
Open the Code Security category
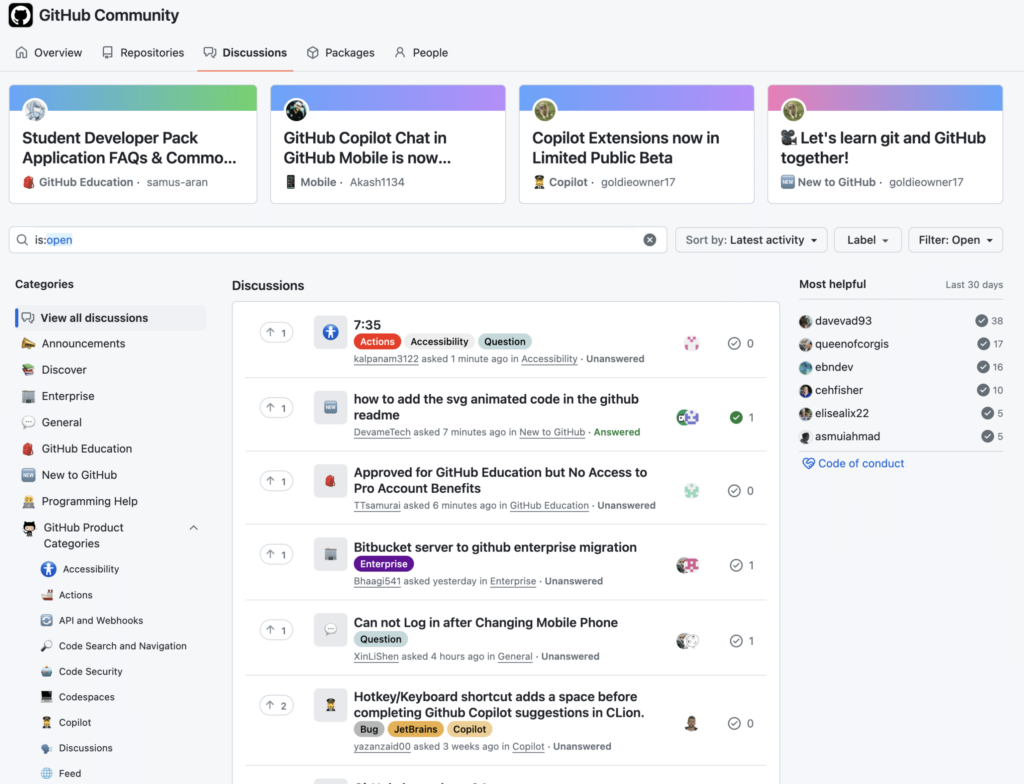coord(48,670)
